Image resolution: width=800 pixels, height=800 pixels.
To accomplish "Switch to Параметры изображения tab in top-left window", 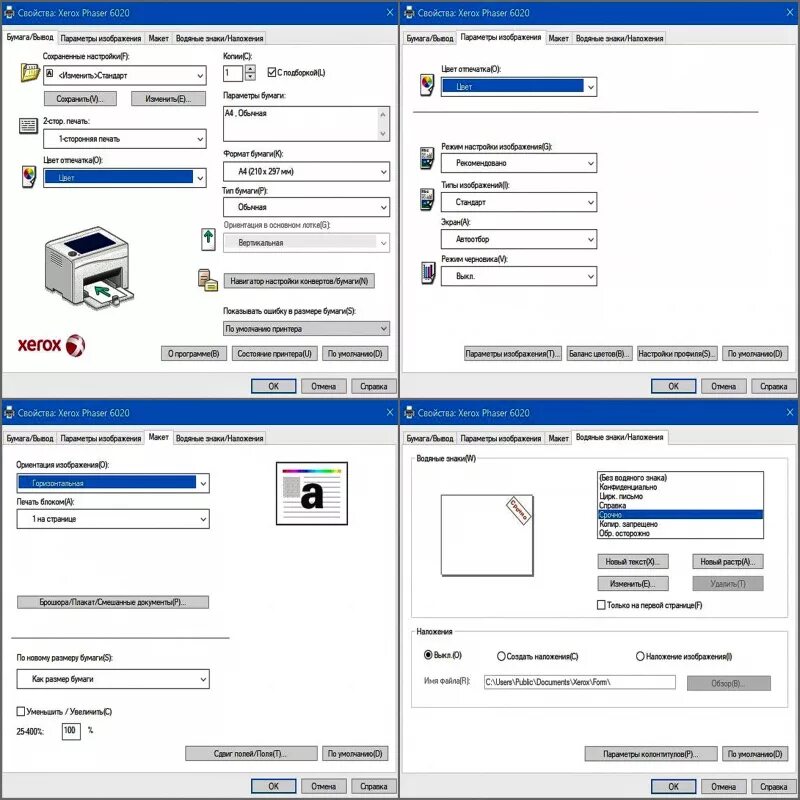I will pyautogui.click(x=101, y=38).
